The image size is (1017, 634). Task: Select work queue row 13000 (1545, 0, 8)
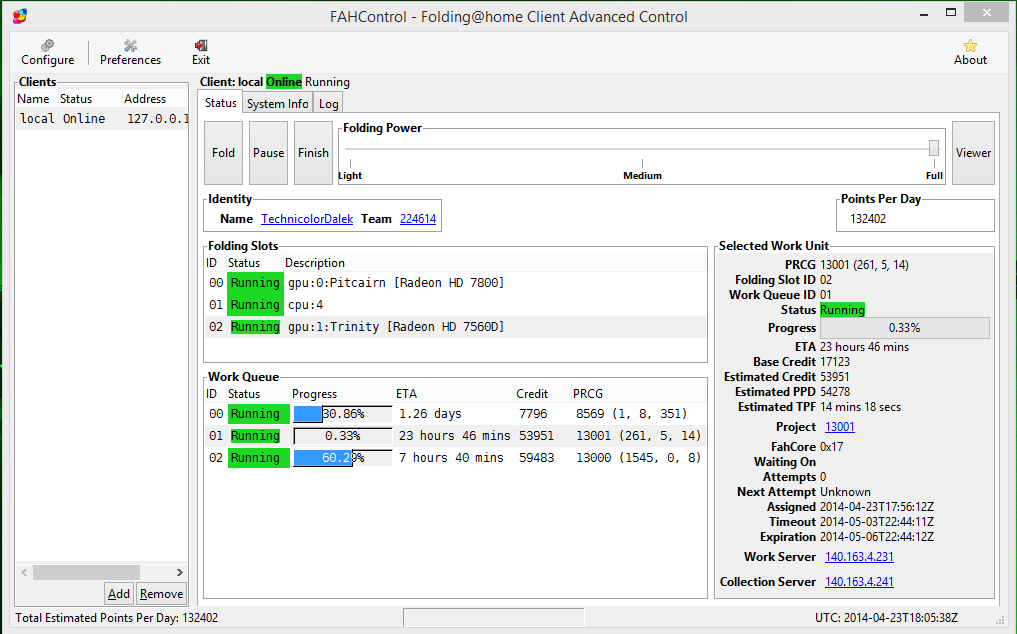[x=455, y=458]
